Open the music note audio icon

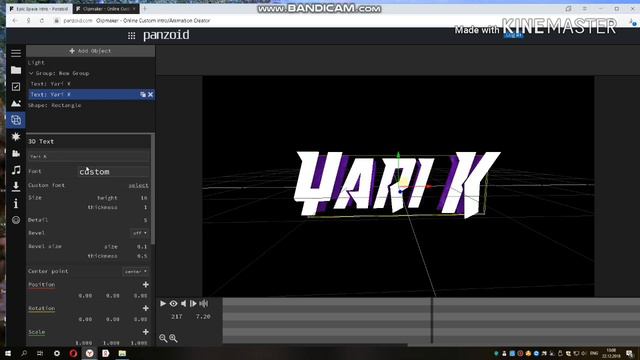[x=16, y=170]
